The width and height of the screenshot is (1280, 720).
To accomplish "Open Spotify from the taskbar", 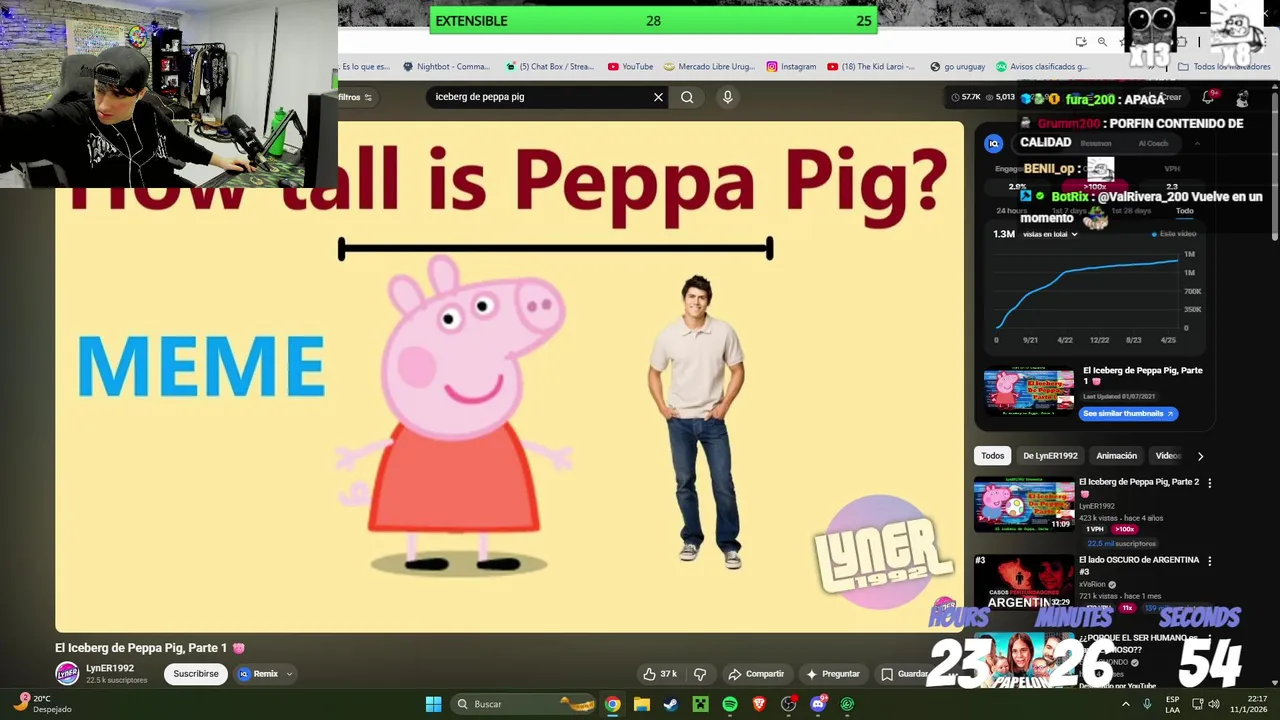I will pyautogui.click(x=730, y=704).
